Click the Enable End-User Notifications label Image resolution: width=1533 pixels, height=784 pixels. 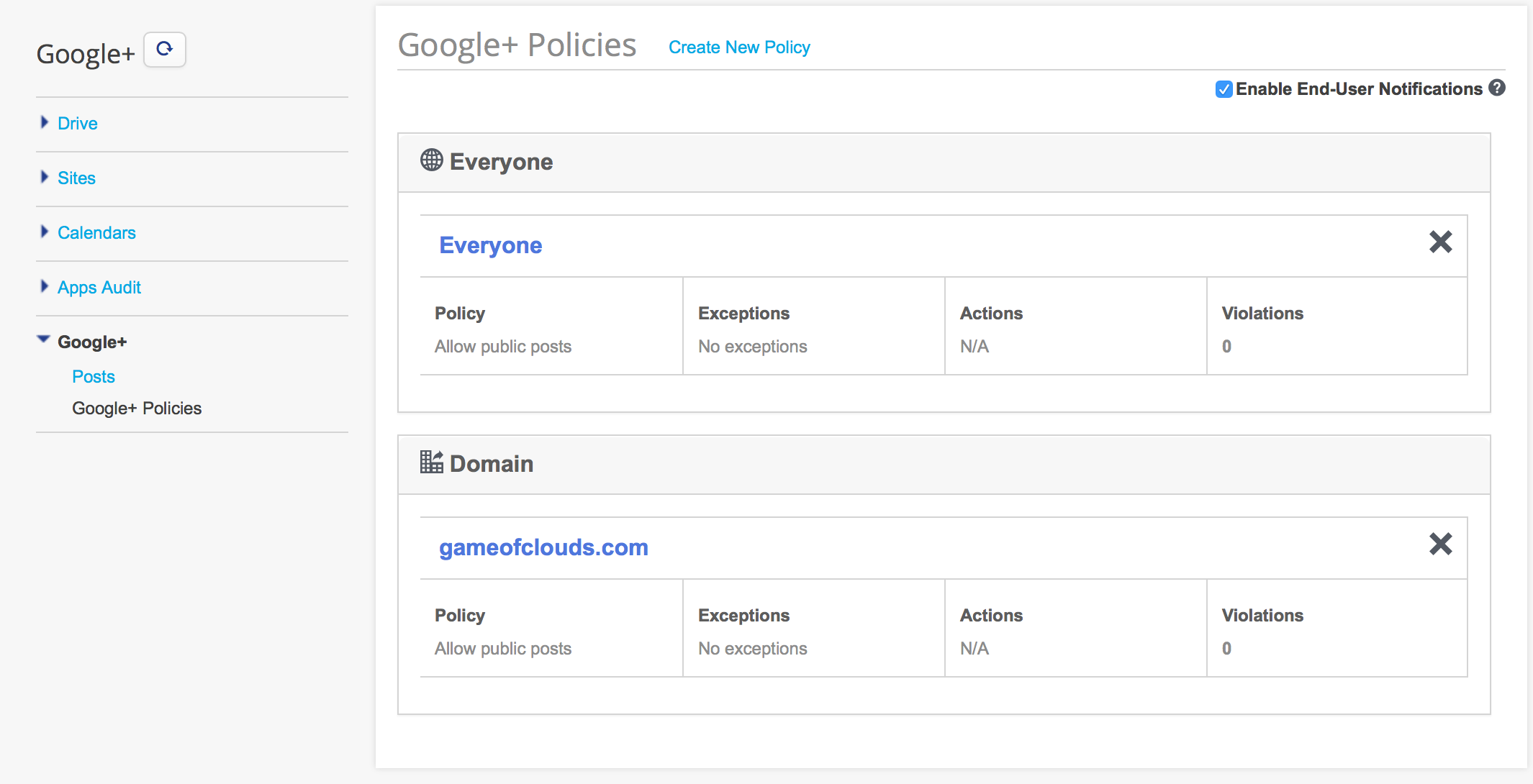[x=1360, y=89]
